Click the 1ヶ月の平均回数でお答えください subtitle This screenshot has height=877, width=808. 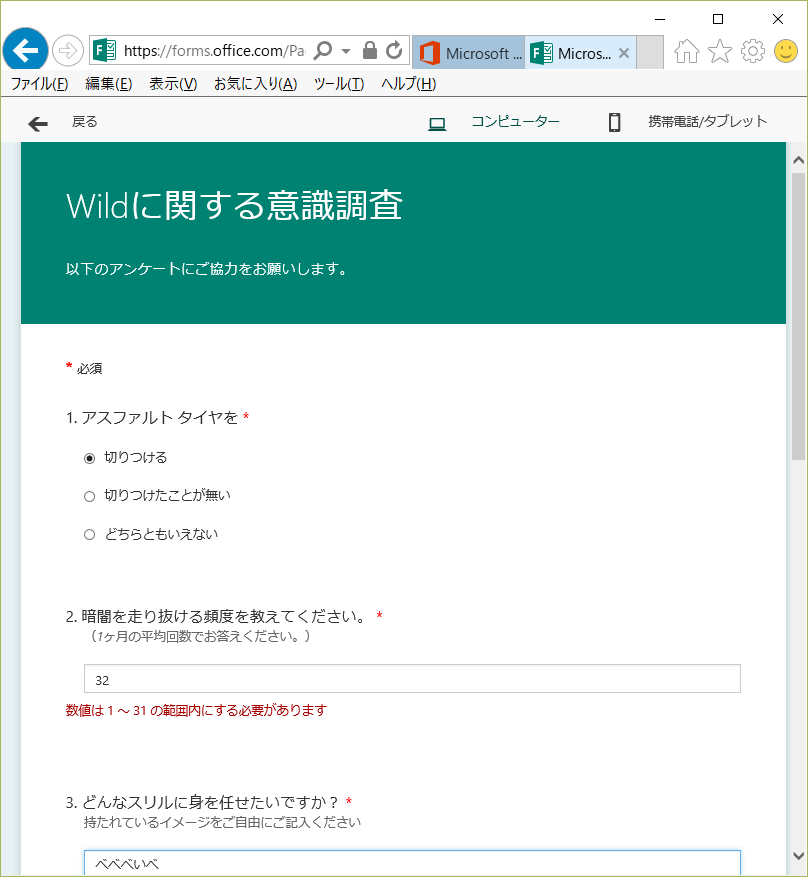[200, 636]
